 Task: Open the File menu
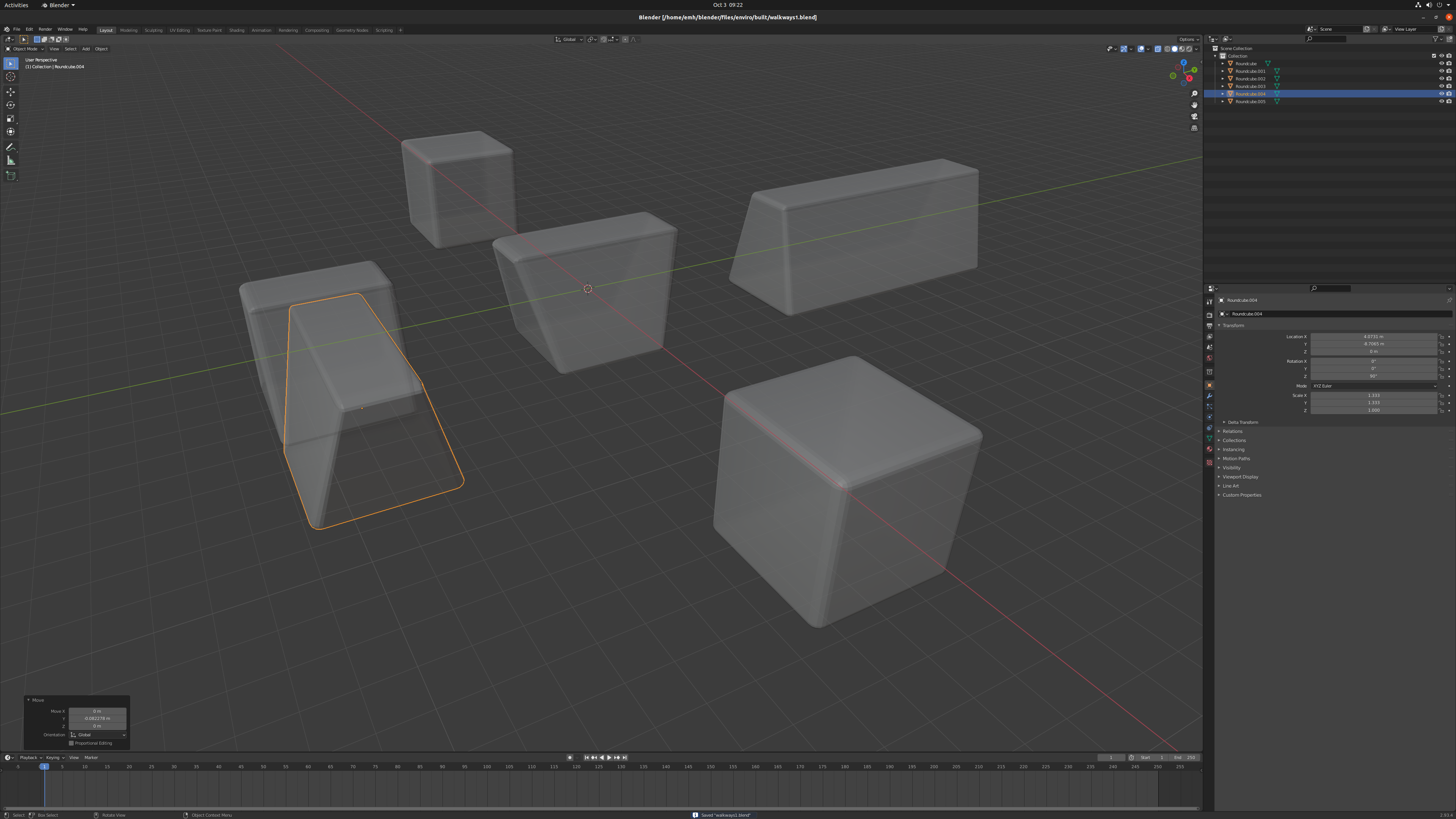pyautogui.click(x=16, y=30)
